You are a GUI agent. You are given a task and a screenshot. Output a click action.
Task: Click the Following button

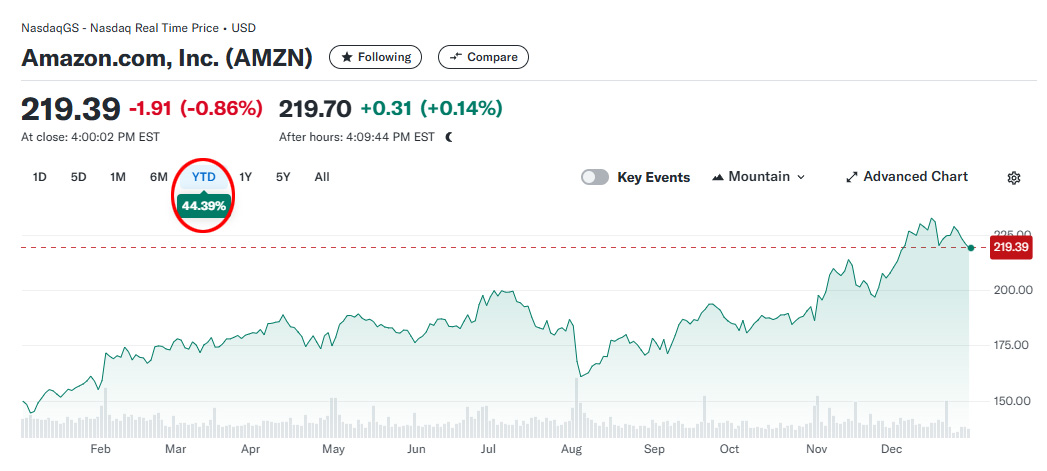[x=375, y=57]
